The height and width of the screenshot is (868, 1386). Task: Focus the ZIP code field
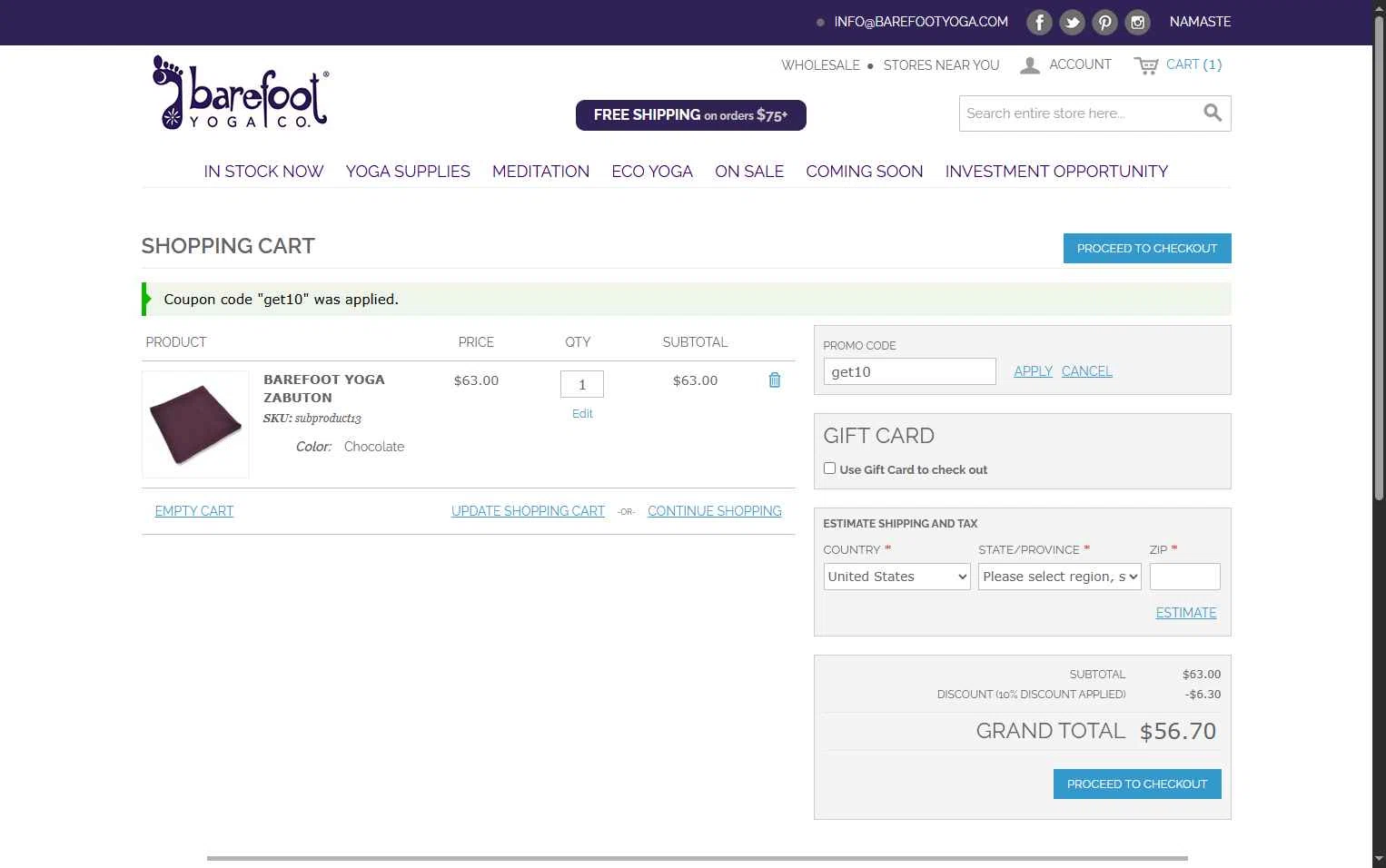(1184, 577)
